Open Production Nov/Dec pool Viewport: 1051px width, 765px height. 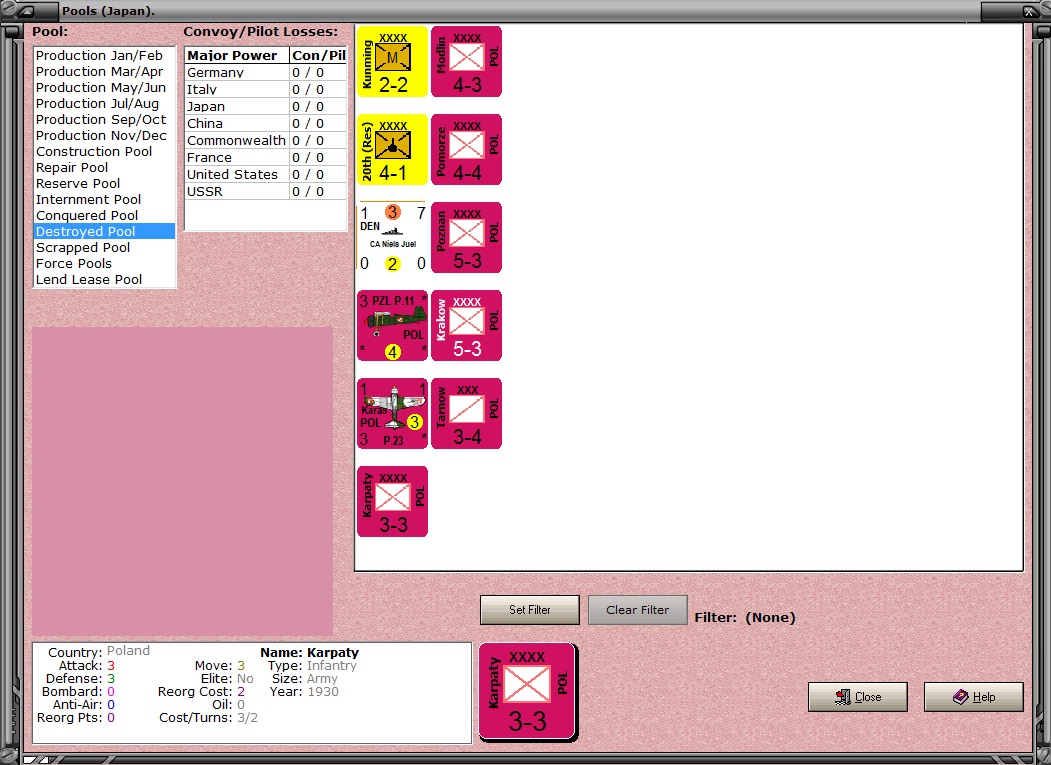pos(105,135)
